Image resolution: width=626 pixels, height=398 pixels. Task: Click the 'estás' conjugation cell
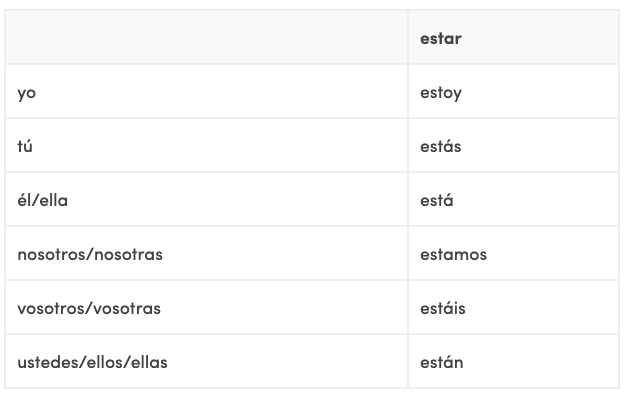tap(513, 145)
